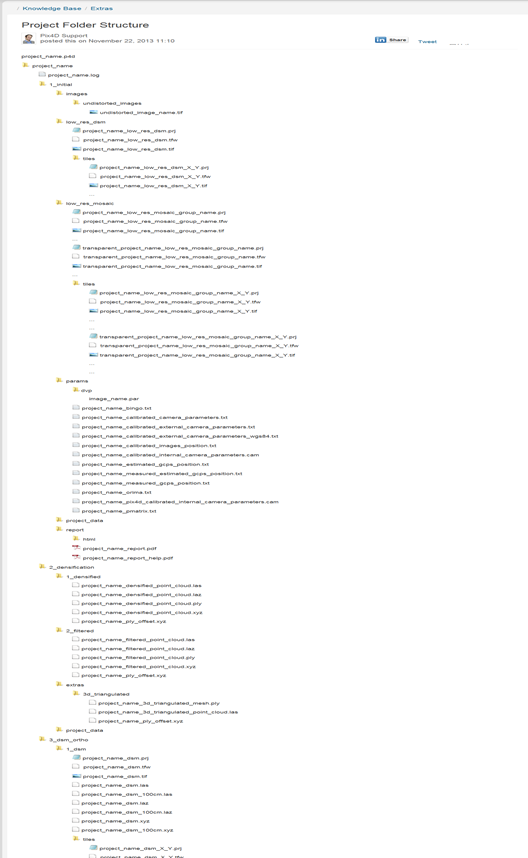This screenshot has width=528, height=858.
Task: Select the params folder entry
Action: coord(72,380)
